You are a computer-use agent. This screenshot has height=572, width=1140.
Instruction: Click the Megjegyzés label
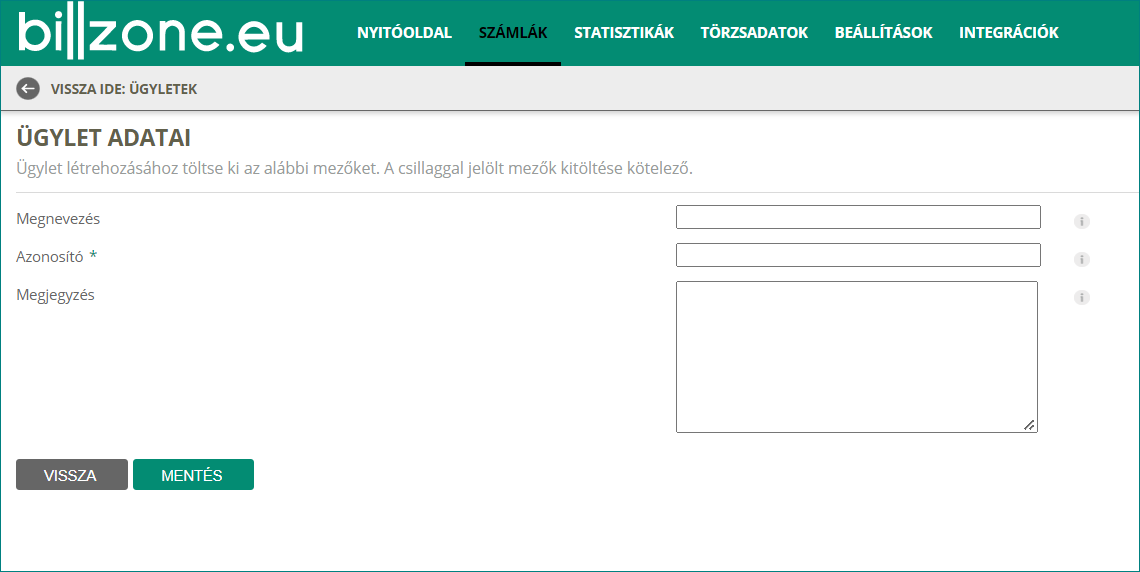55,295
